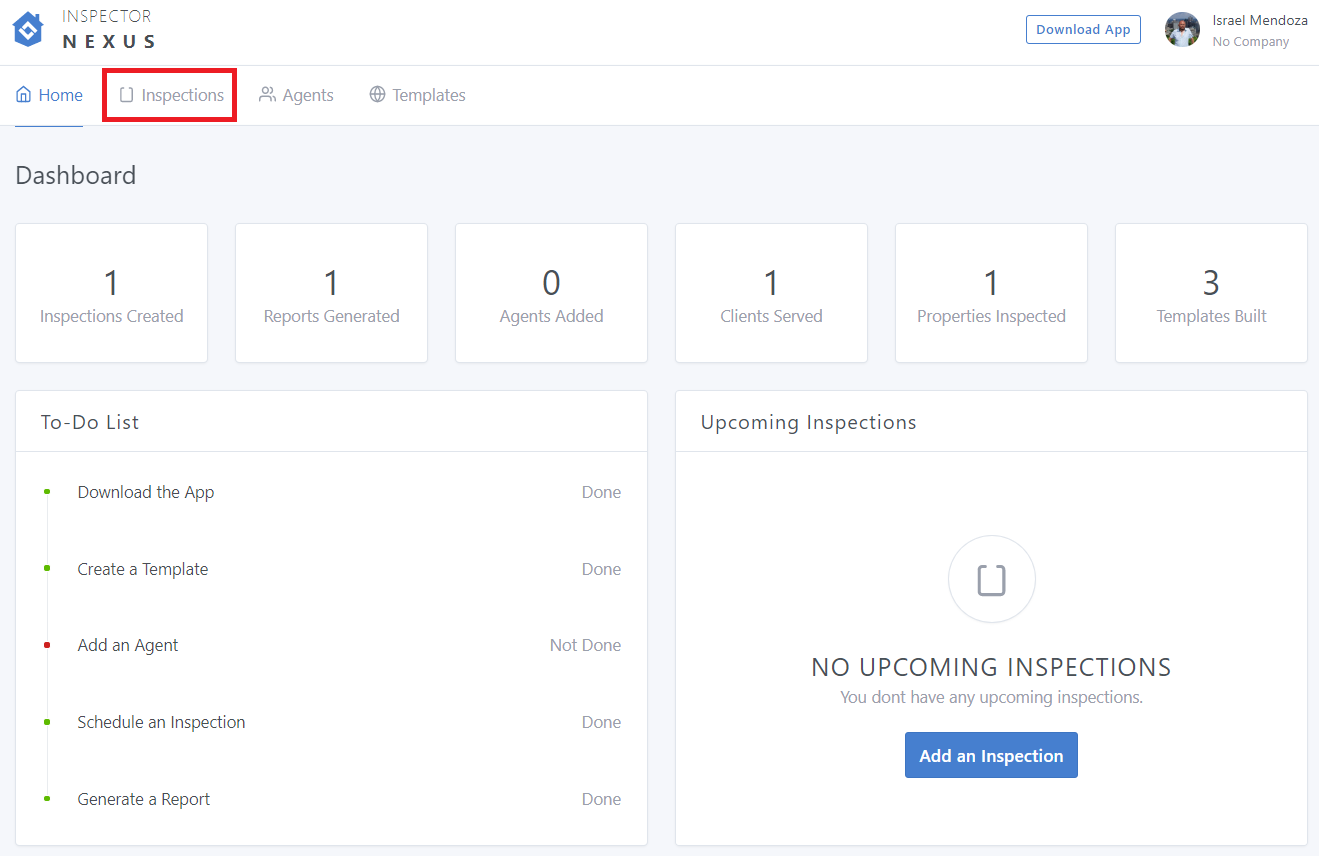
Task: Click the Add an Inspection button
Action: point(991,755)
